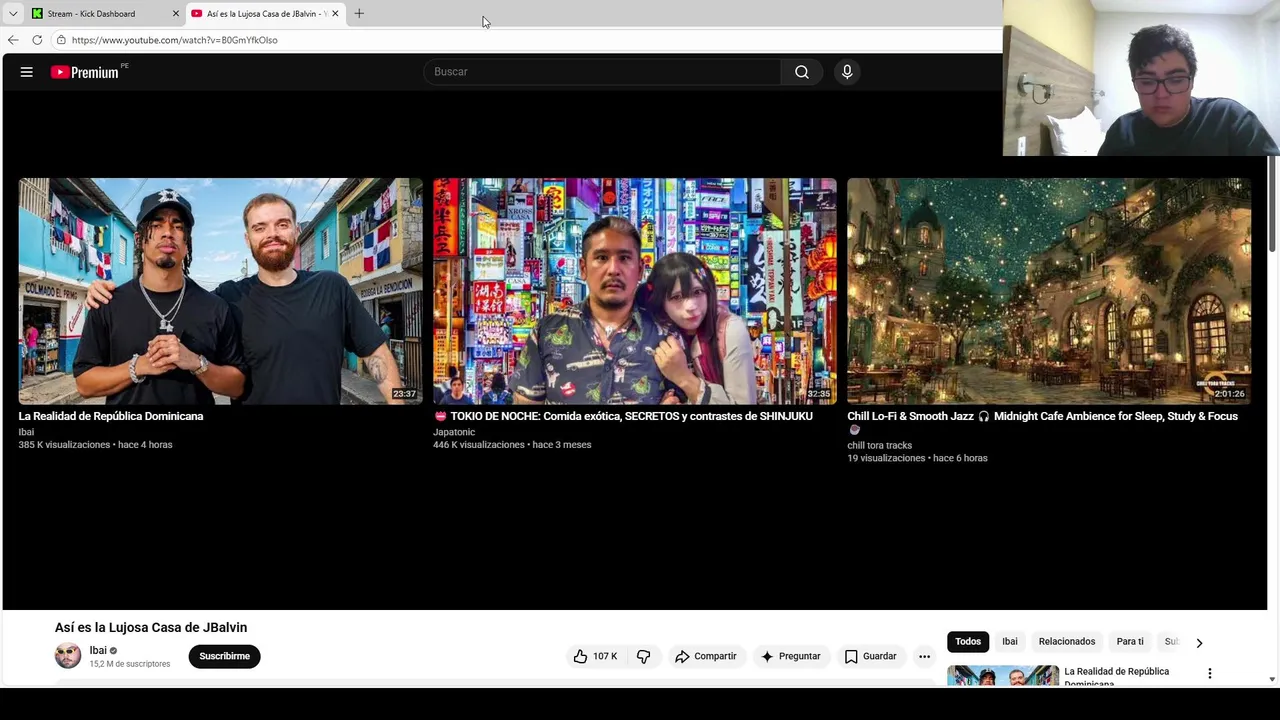View site information icon in address bar
The height and width of the screenshot is (720, 1280).
[x=61, y=40]
